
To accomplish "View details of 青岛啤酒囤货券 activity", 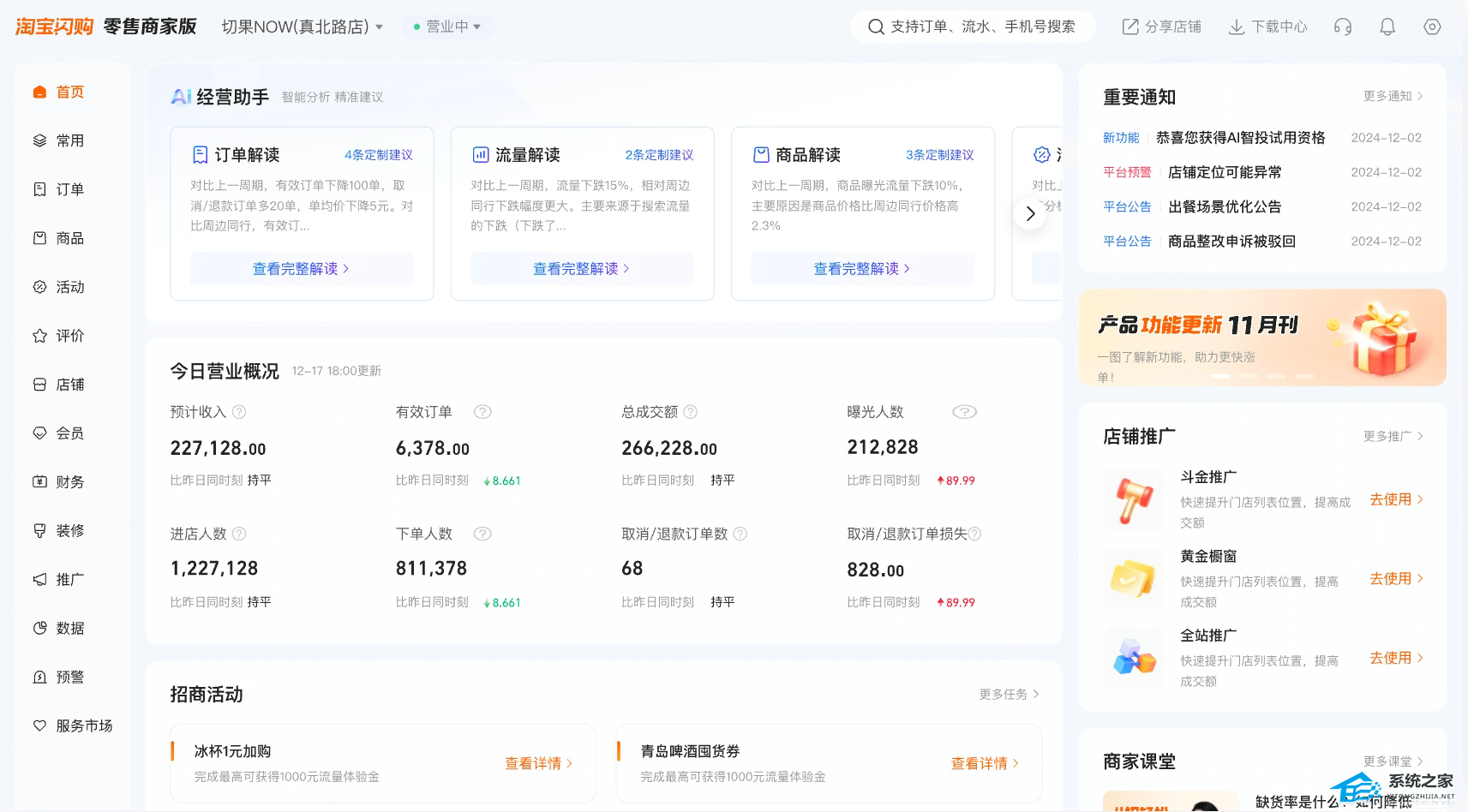I will [986, 763].
